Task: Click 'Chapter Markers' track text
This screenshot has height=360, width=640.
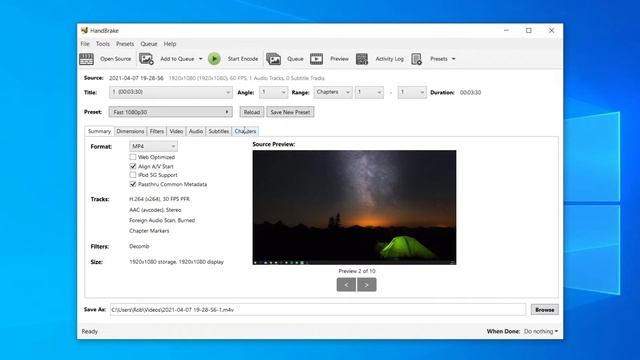Action: pos(149,231)
